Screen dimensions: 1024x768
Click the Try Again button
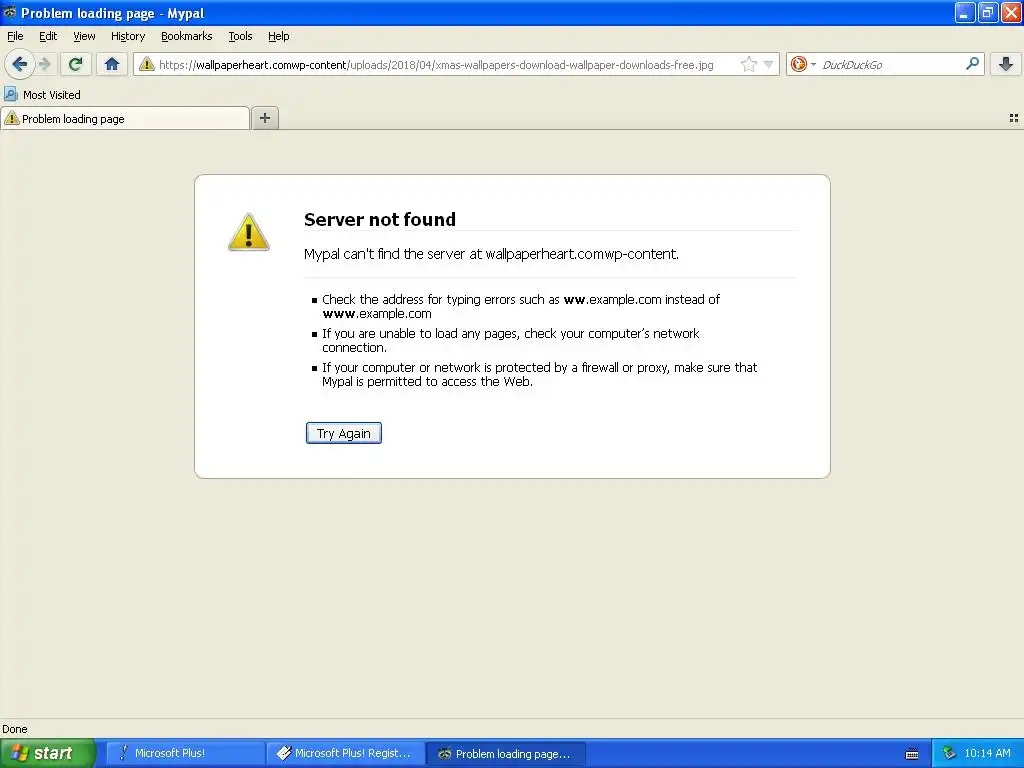pos(344,433)
